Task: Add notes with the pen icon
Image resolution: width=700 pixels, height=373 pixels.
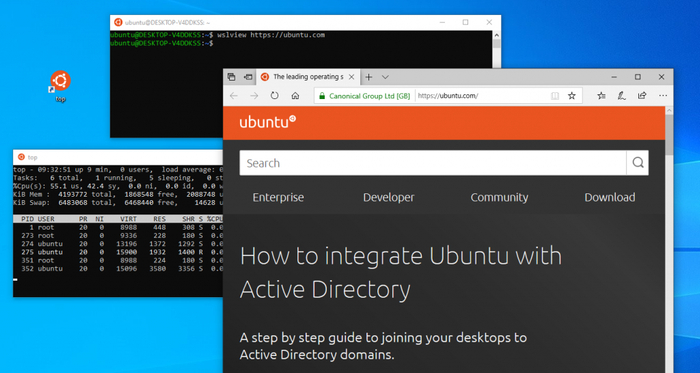Action: 621,95
